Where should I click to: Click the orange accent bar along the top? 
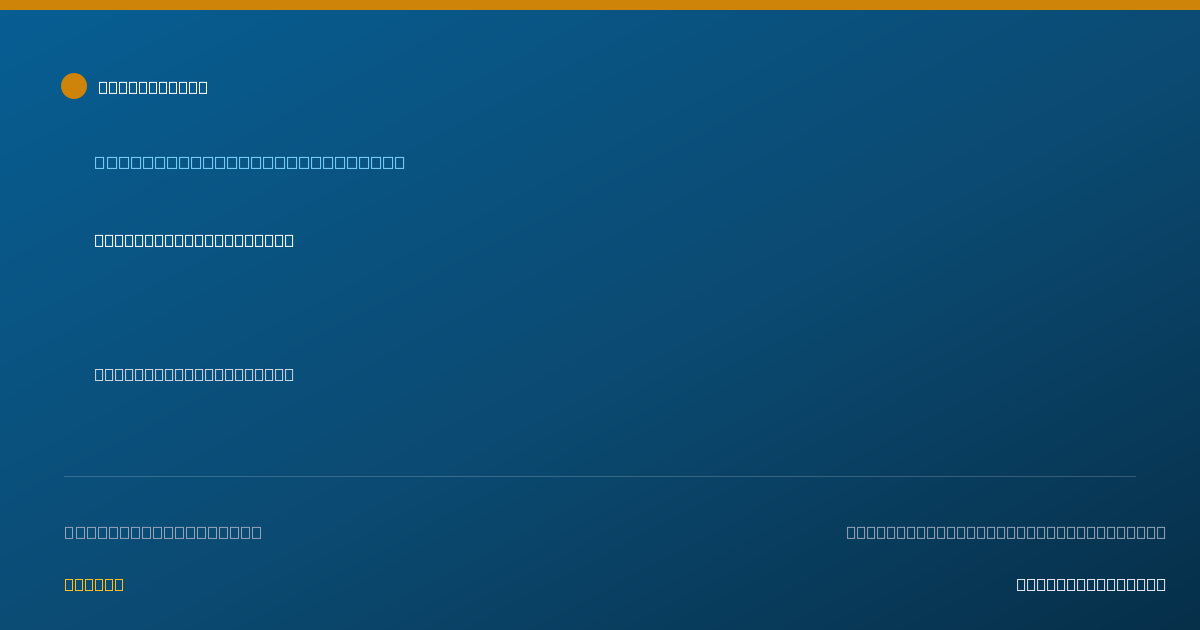coord(600,5)
